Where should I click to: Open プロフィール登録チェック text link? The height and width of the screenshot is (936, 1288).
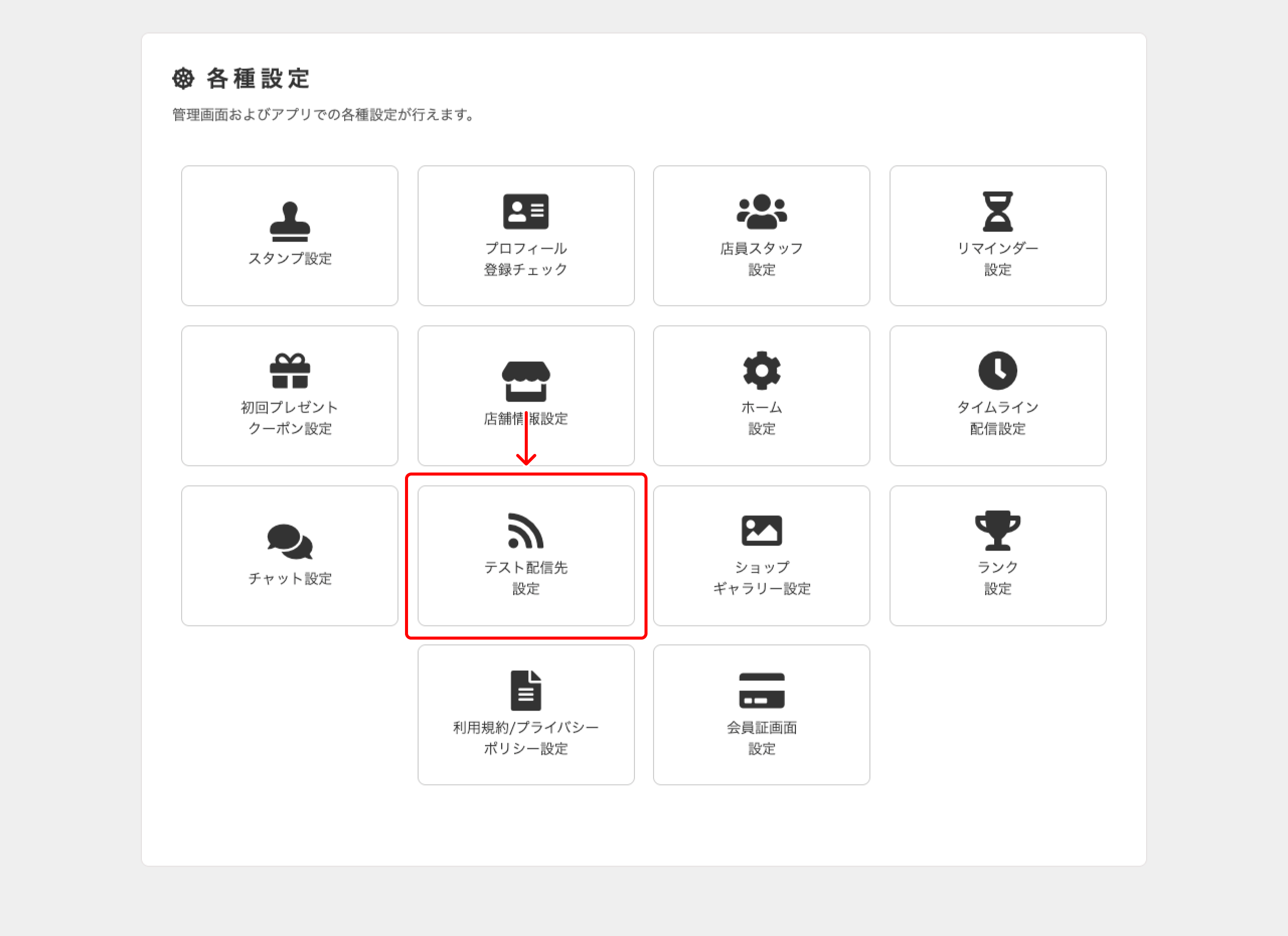point(526,259)
